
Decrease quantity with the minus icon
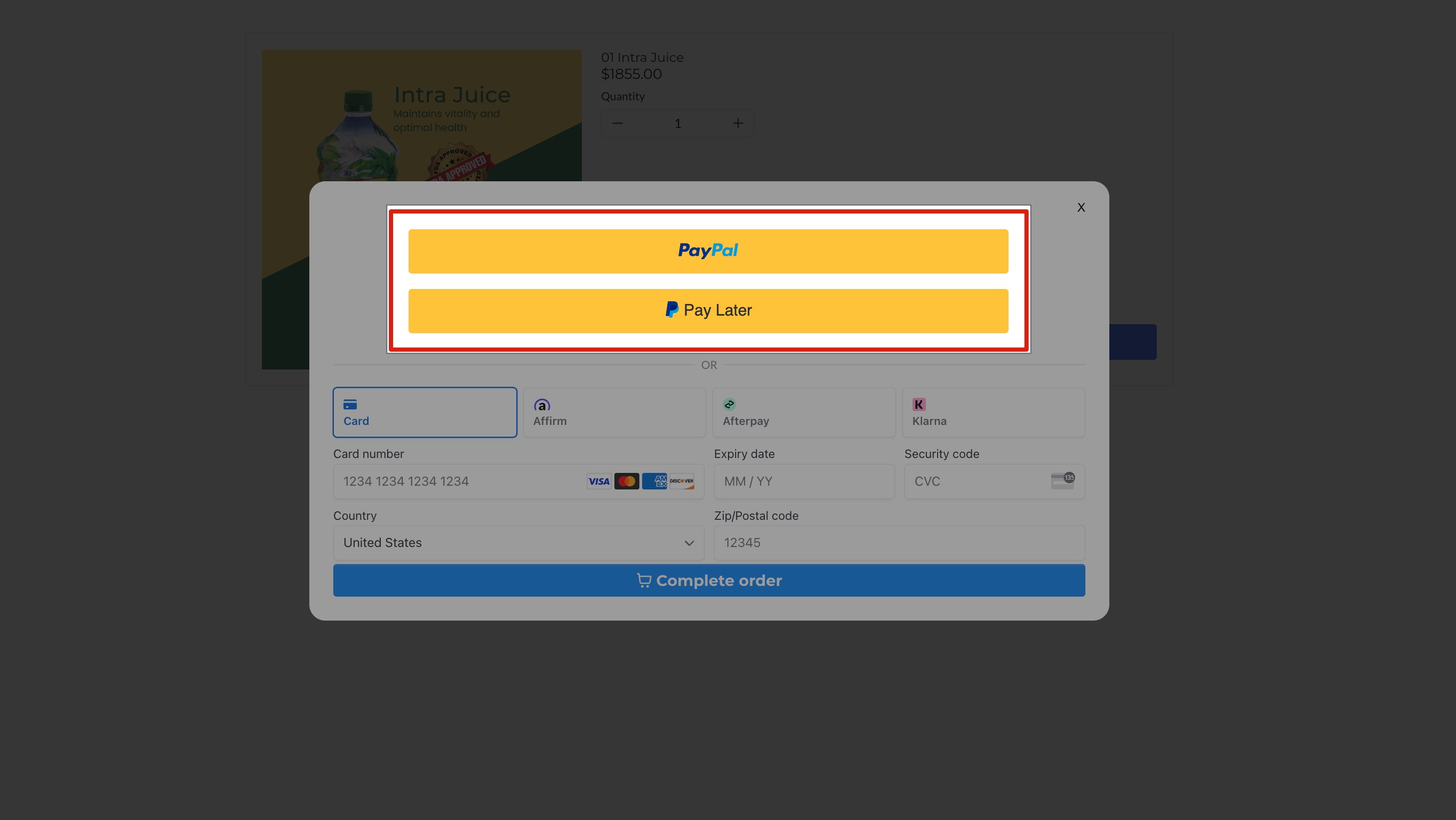[x=617, y=123]
